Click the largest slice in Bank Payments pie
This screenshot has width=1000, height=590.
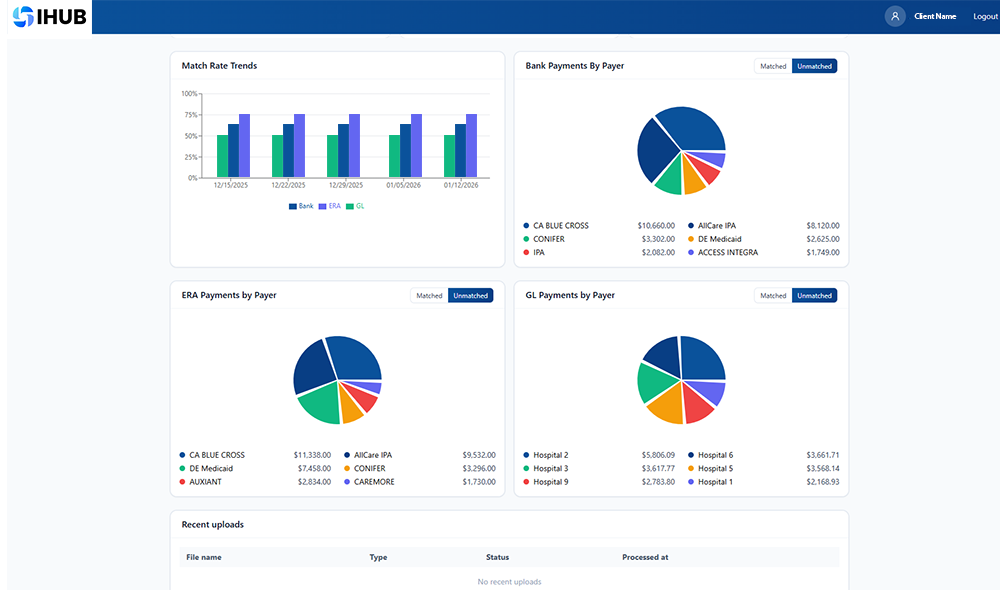coord(695,128)
